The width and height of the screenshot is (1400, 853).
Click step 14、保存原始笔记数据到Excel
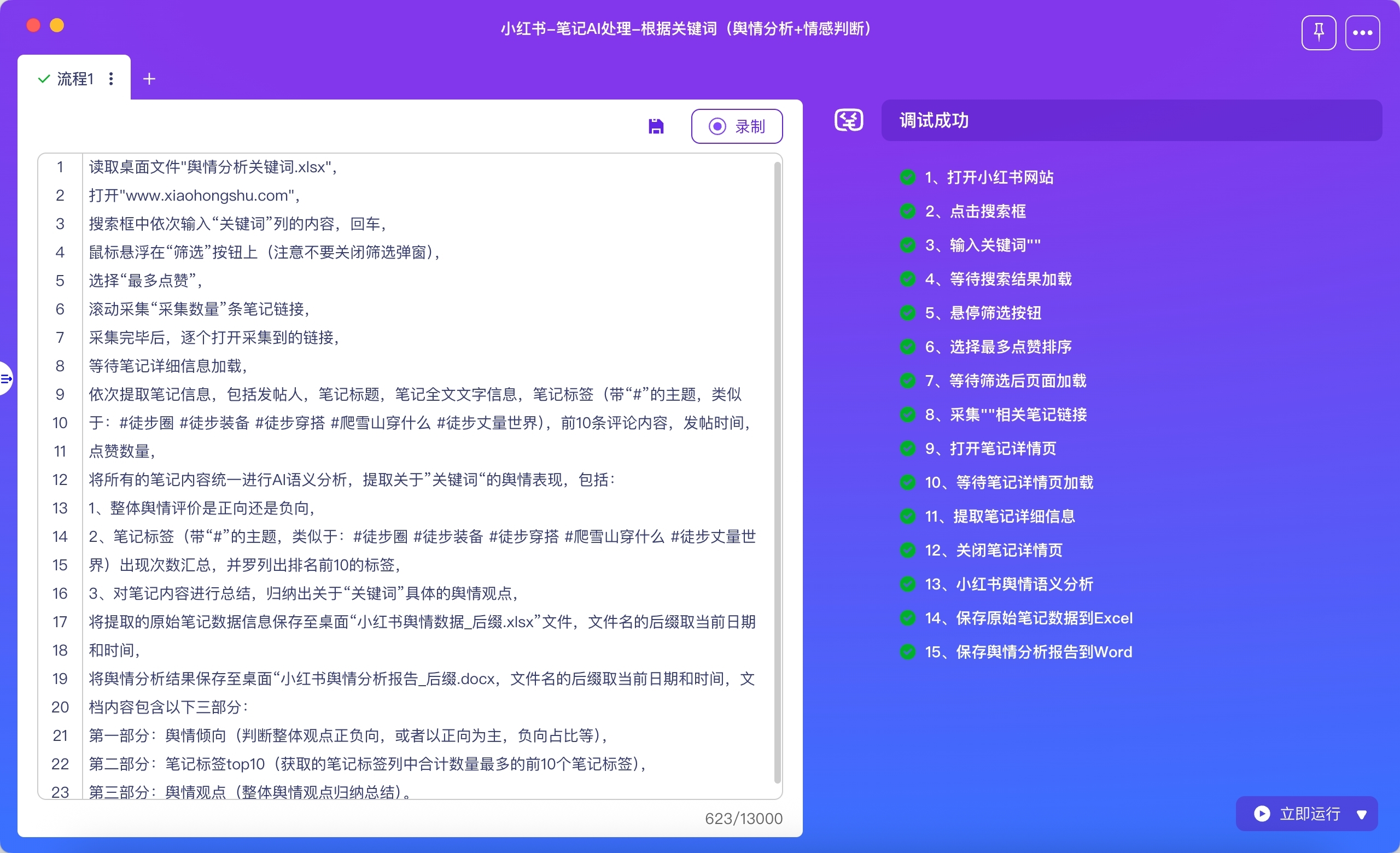1029,618
